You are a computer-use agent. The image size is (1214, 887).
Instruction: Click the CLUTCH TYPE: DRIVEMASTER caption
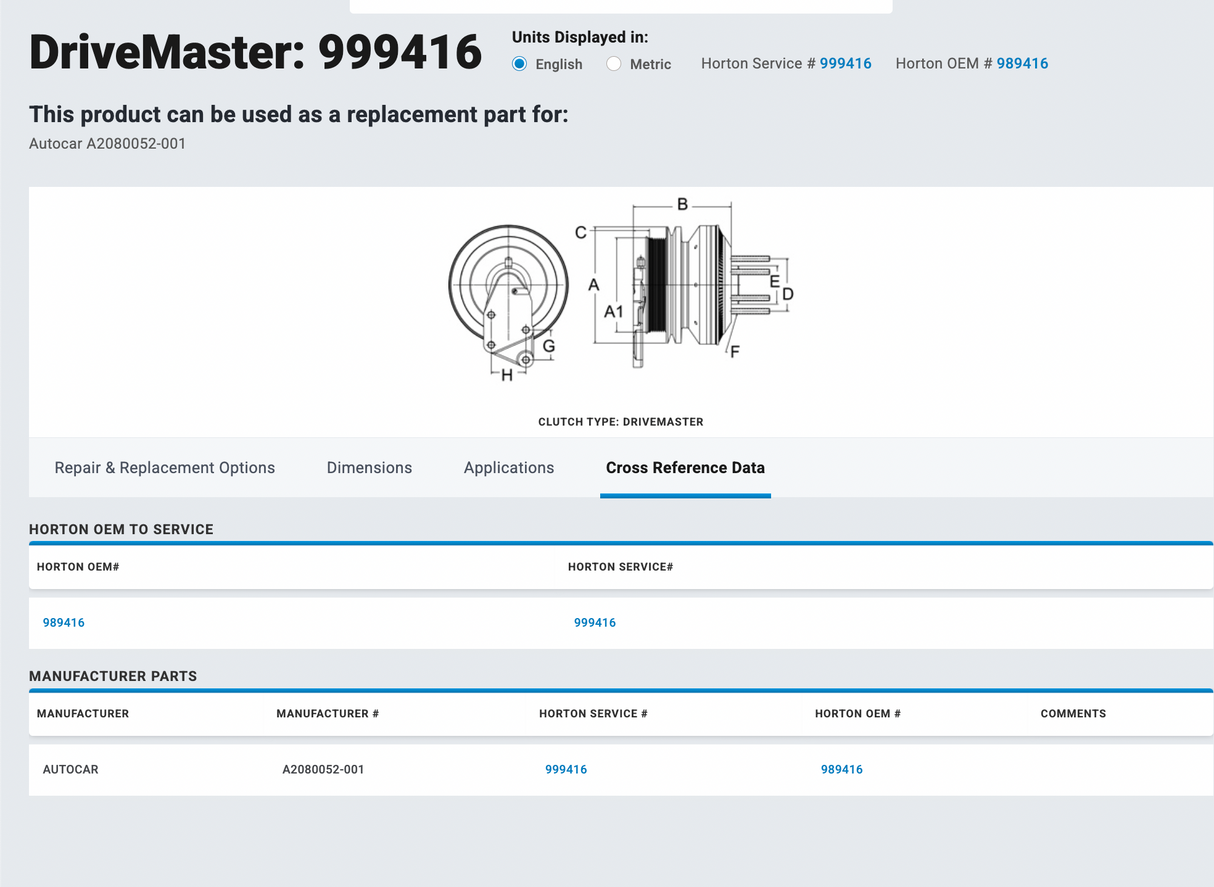620,422
